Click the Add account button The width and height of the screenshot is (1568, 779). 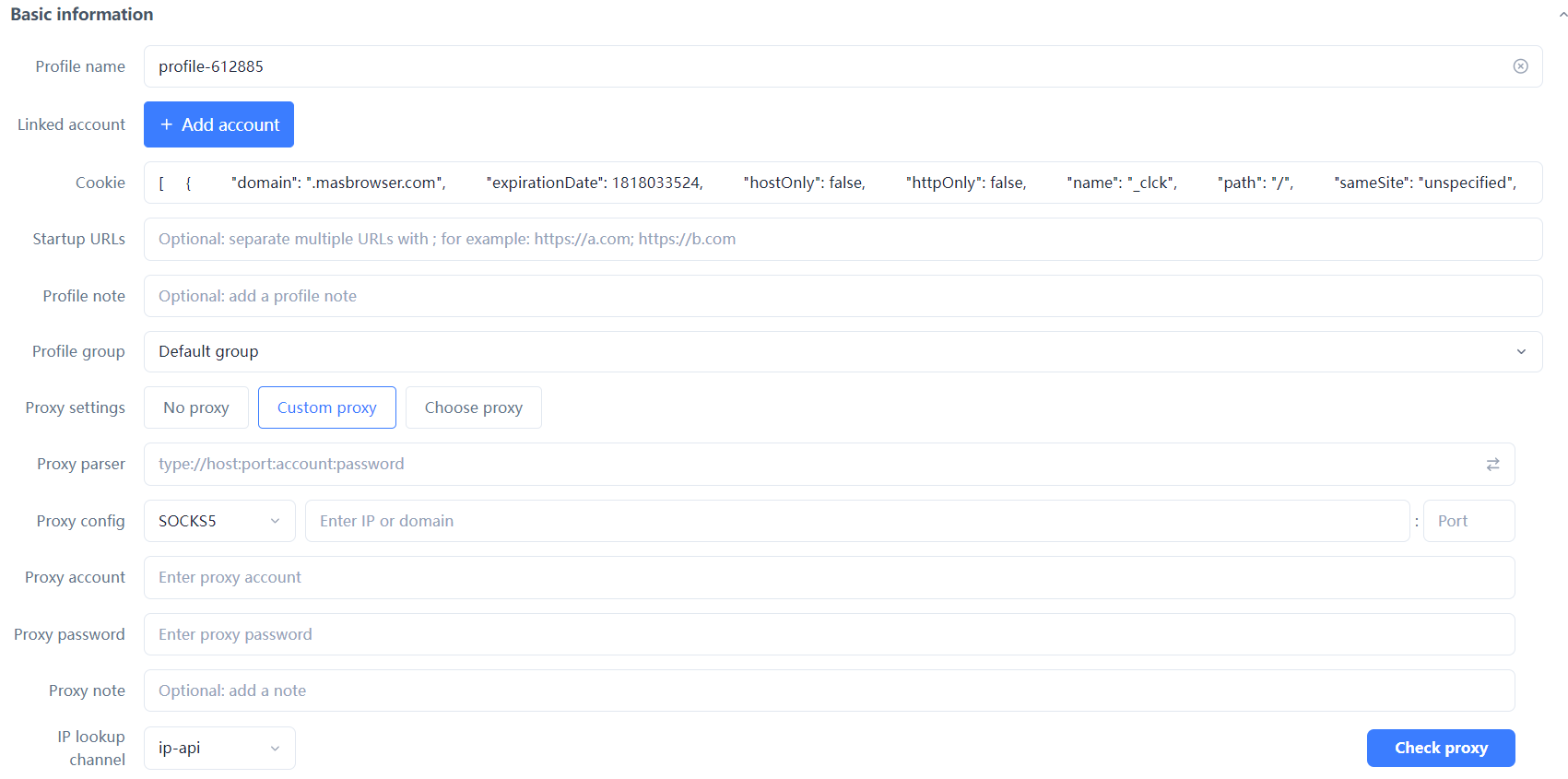point(218,124)
